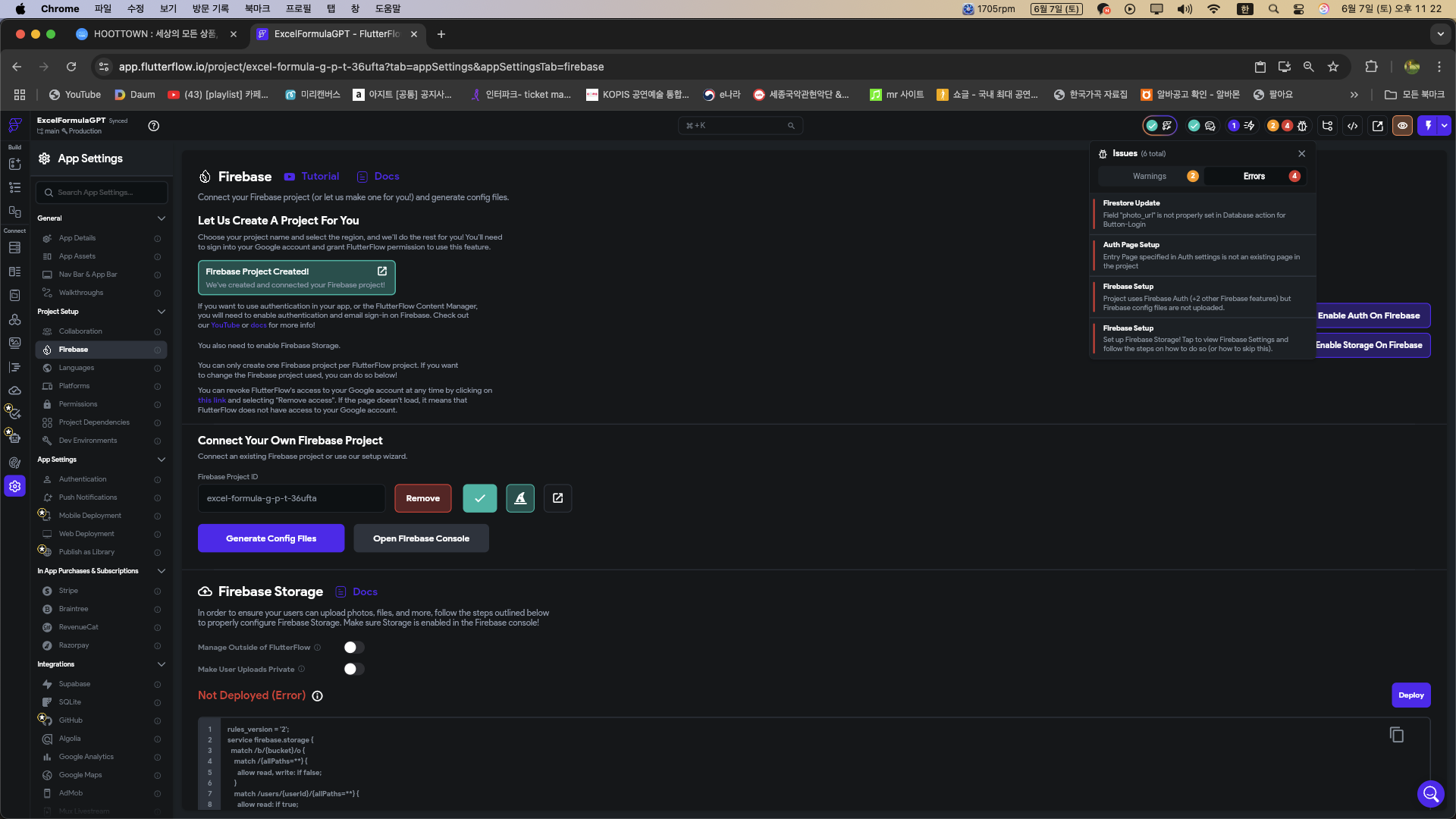Open the Widget Palette icon in Build rail
This screenshot has width=1456, height=819.
click(x=14, y=164)
